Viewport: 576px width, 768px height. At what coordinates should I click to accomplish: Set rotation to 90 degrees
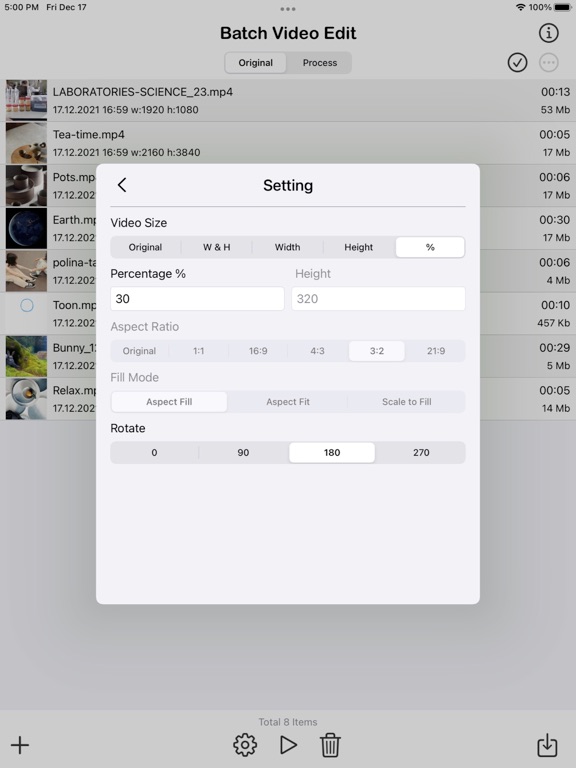243,453
